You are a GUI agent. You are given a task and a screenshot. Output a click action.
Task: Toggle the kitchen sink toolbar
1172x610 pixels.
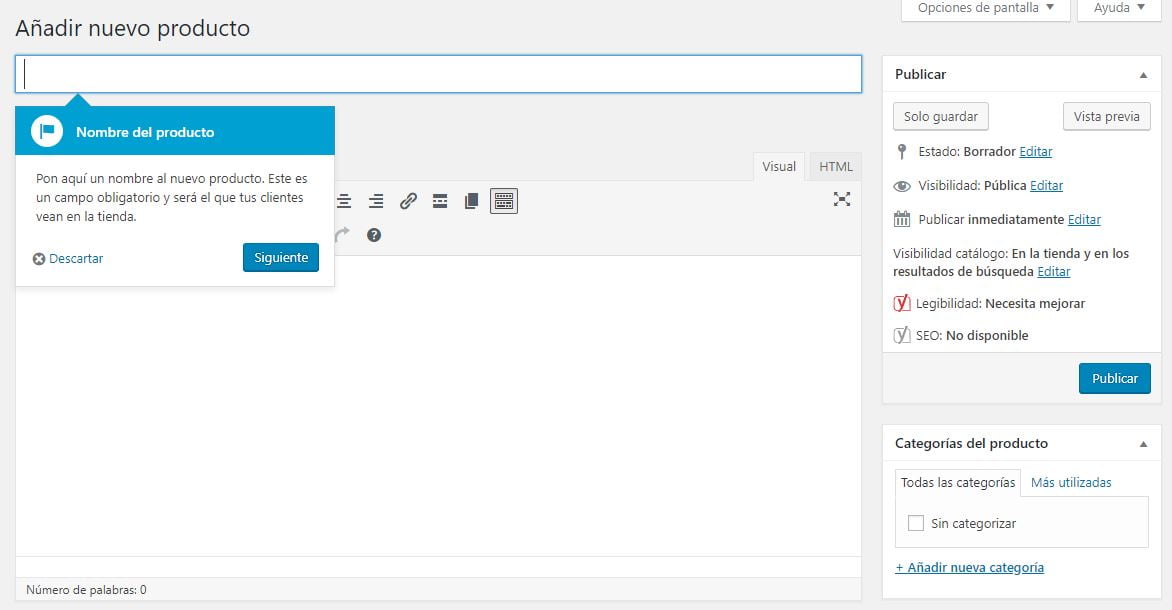click(503, 200)
